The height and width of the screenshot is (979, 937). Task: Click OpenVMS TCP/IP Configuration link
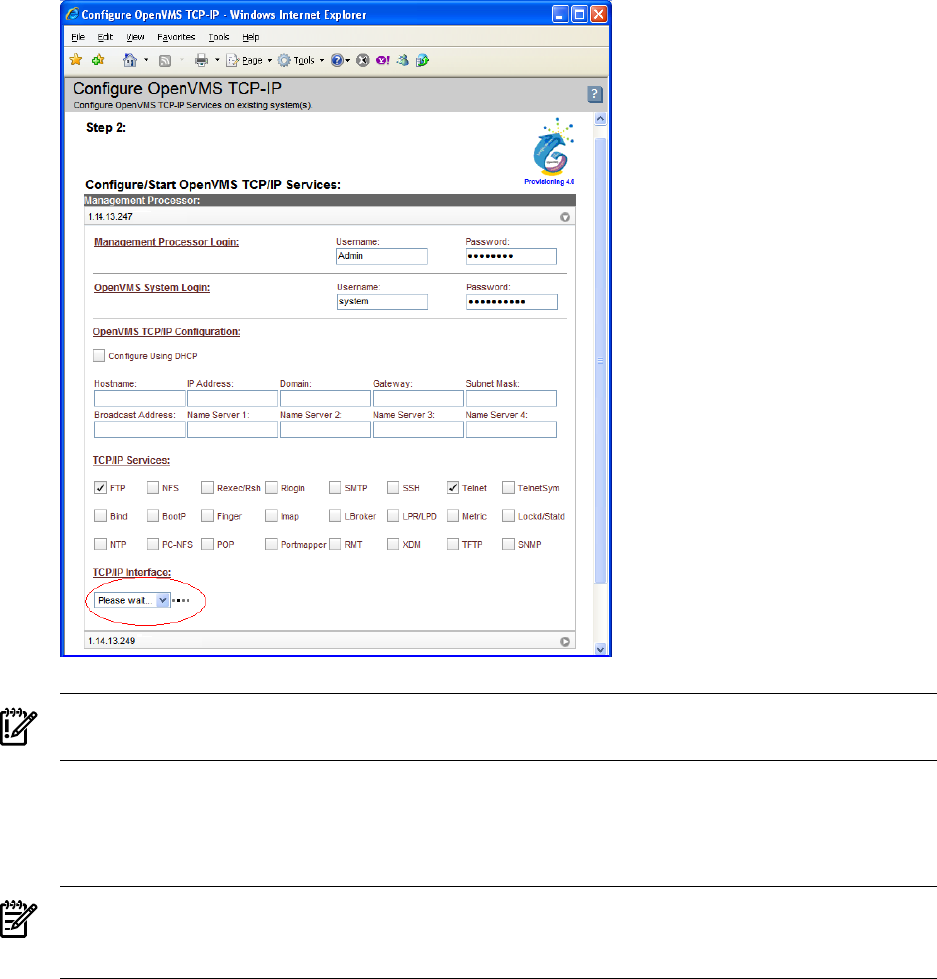166,332
